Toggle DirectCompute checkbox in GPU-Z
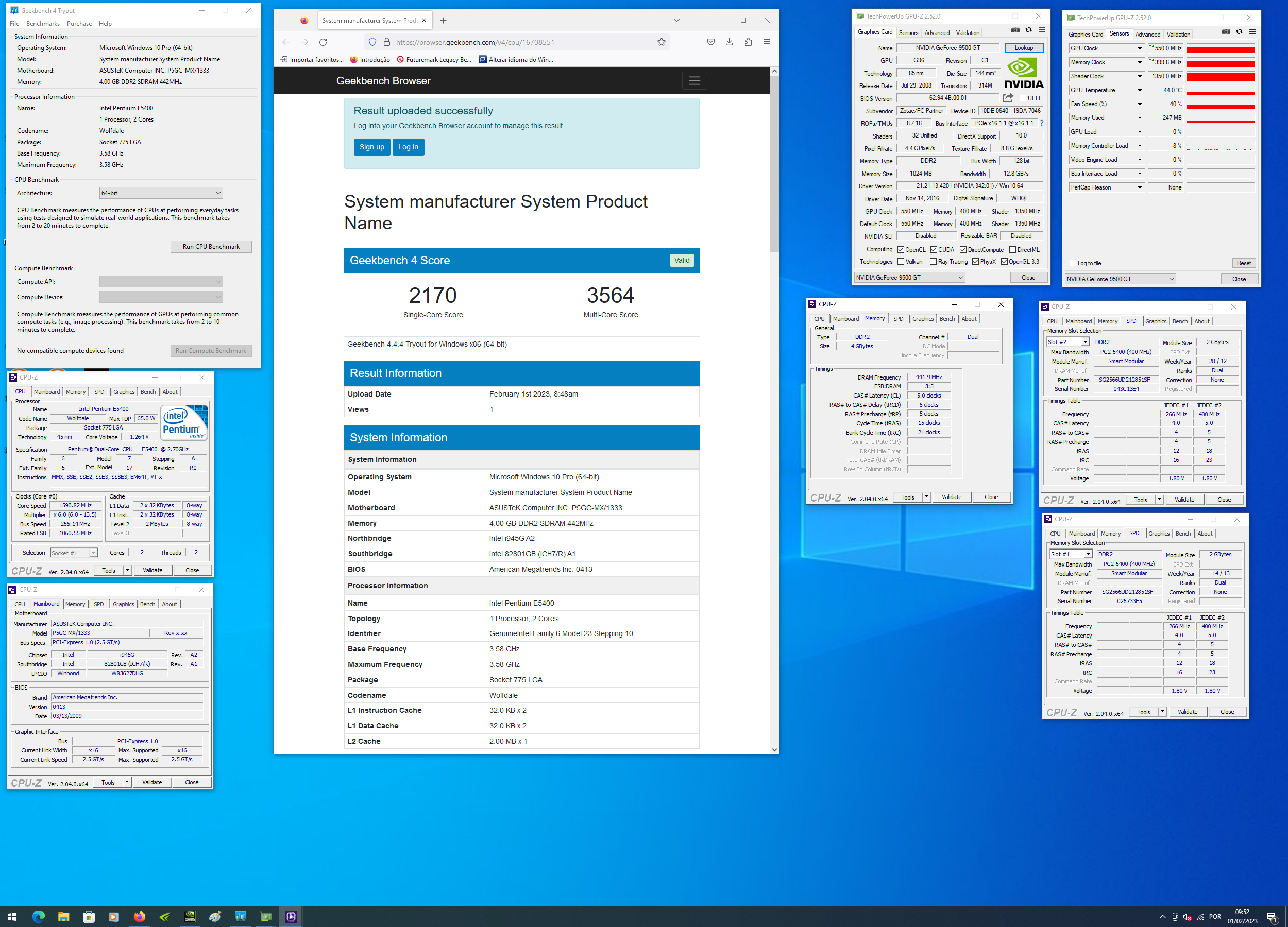1288x927 pixels. point(963,250)
